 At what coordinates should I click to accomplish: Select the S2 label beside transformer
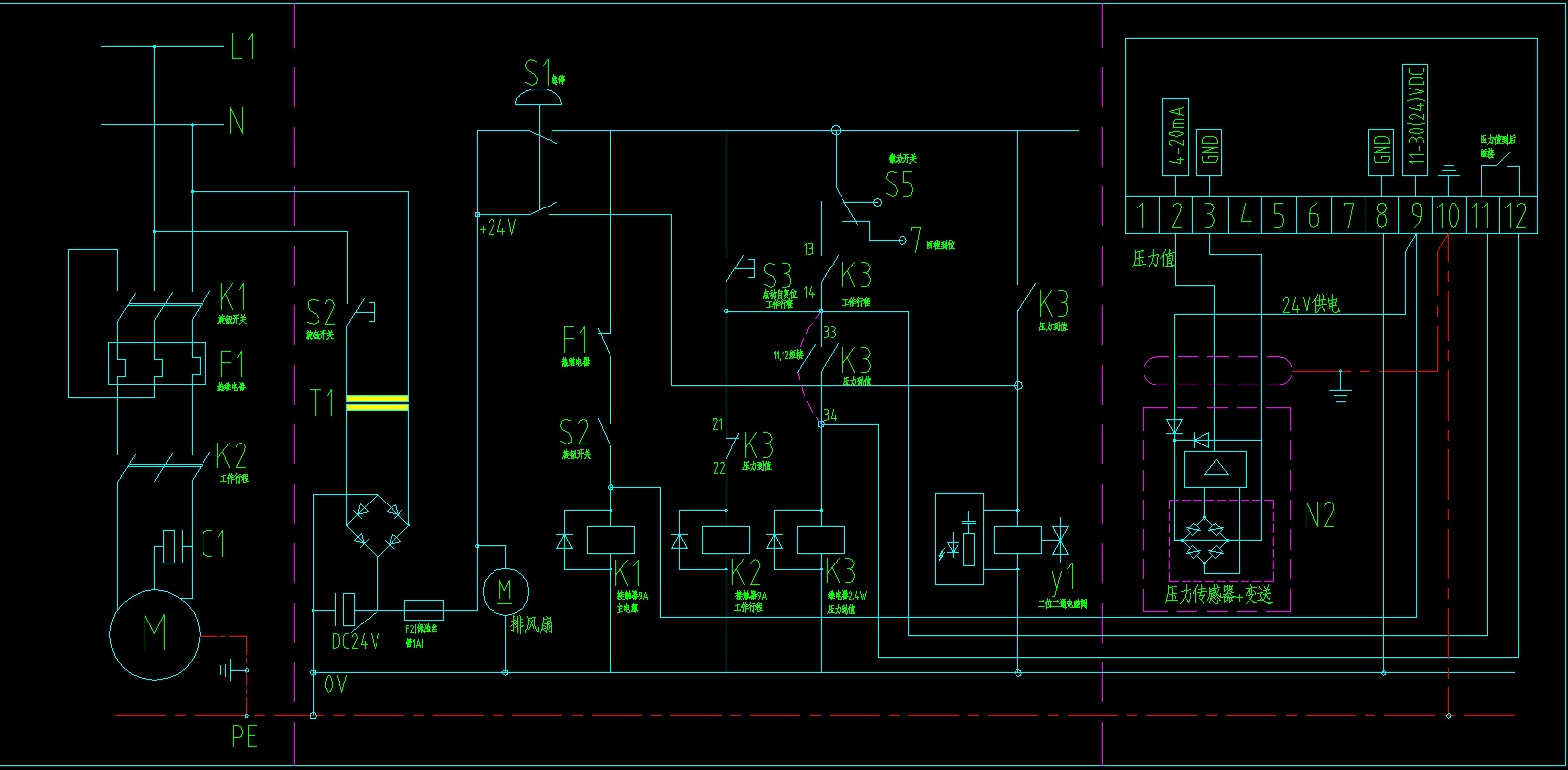321,314
